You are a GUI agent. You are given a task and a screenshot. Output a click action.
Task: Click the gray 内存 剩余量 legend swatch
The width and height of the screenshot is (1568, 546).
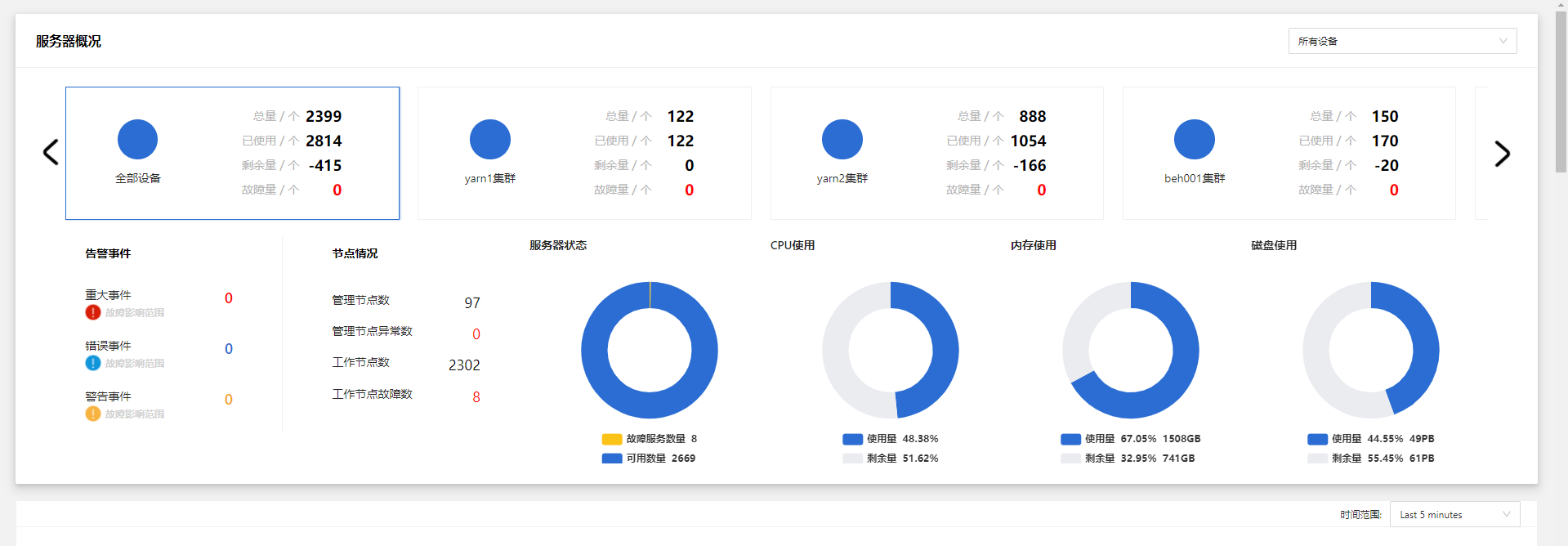(x=1071, y=459)
